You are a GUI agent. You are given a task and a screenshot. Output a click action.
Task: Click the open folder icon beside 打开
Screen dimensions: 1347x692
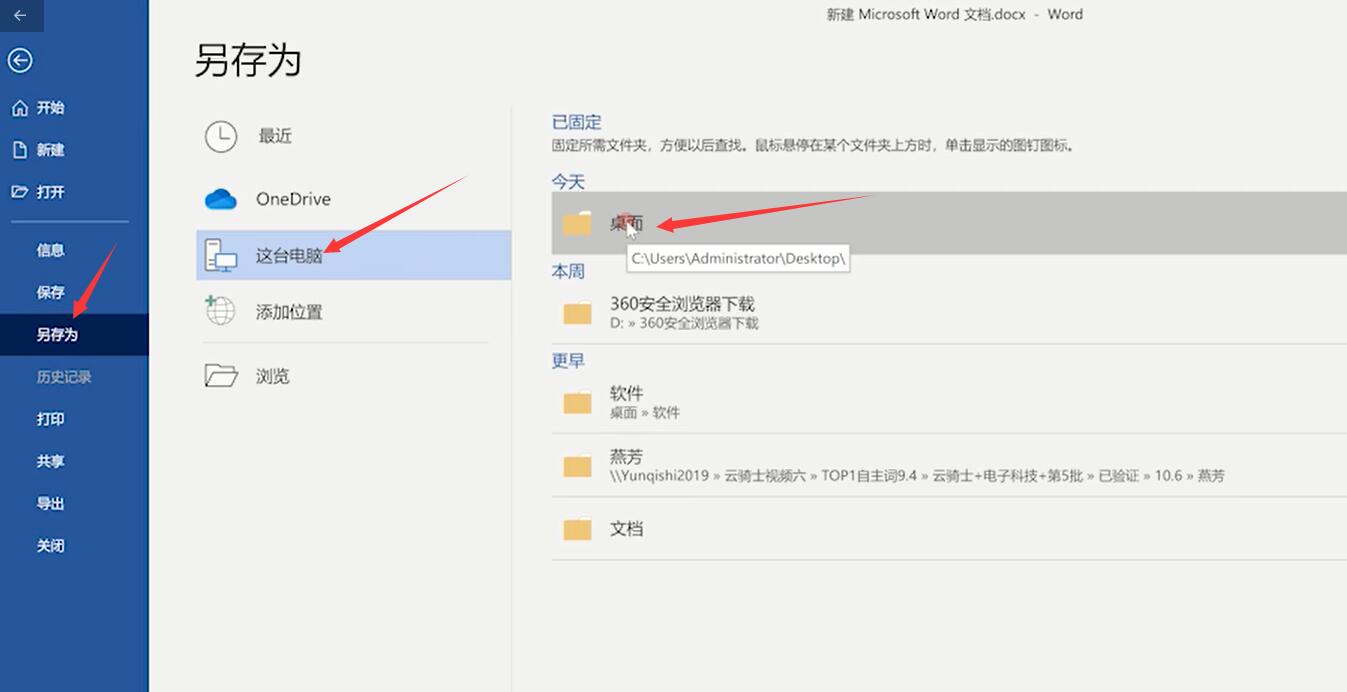[19, 192]
